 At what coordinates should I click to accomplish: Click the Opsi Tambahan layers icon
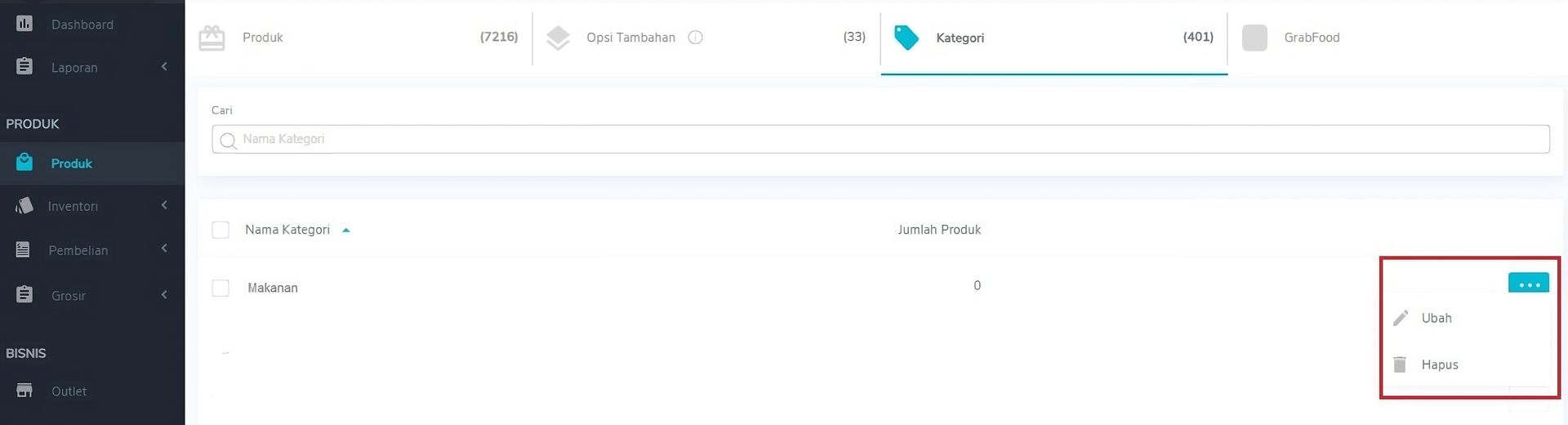tap(558, 38)
